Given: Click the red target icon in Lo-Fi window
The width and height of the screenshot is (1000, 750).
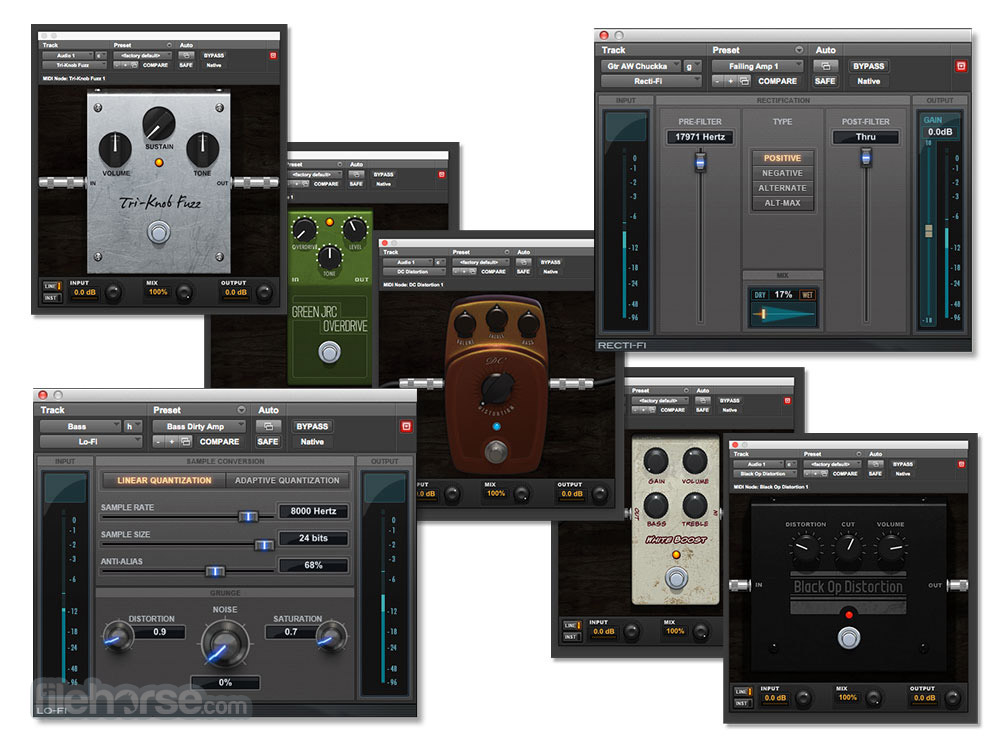Looking at the screenshot, I should (x=406, y=426).
